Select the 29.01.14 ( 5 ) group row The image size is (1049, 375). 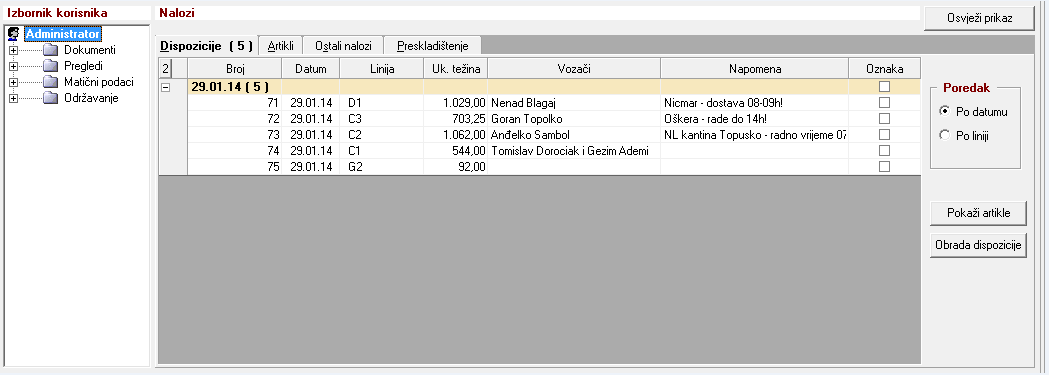click(554, 87)
